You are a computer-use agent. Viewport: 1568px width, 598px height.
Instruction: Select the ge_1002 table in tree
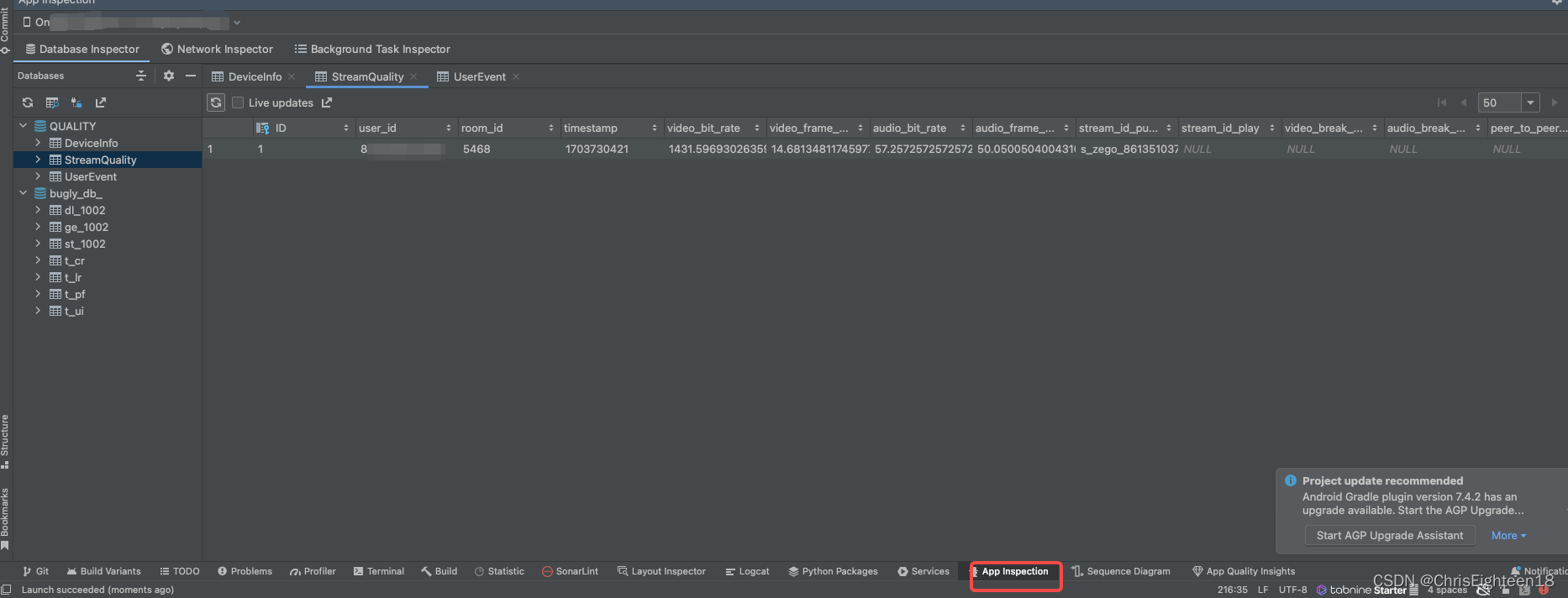pyautogui.click(x=87, y=227)
